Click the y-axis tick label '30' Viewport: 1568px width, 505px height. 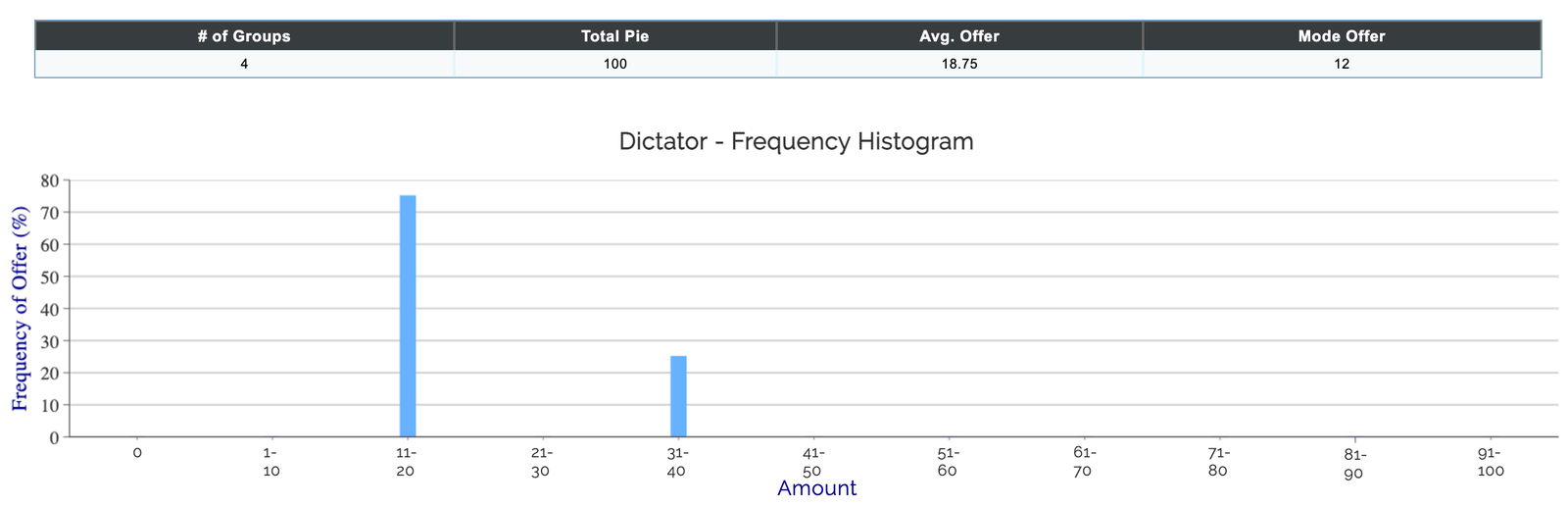[x=50, y=341]
